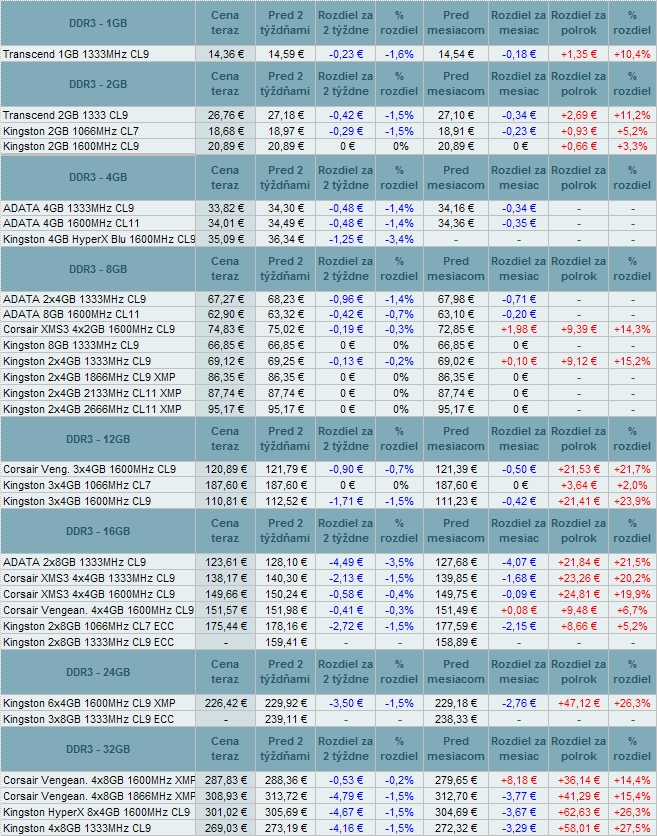The width and height of the screenshot is (657, 836).
Task: Select Kingston 2x4GB 1866MHz CL9 XMP name
Action: pos(89,377)
